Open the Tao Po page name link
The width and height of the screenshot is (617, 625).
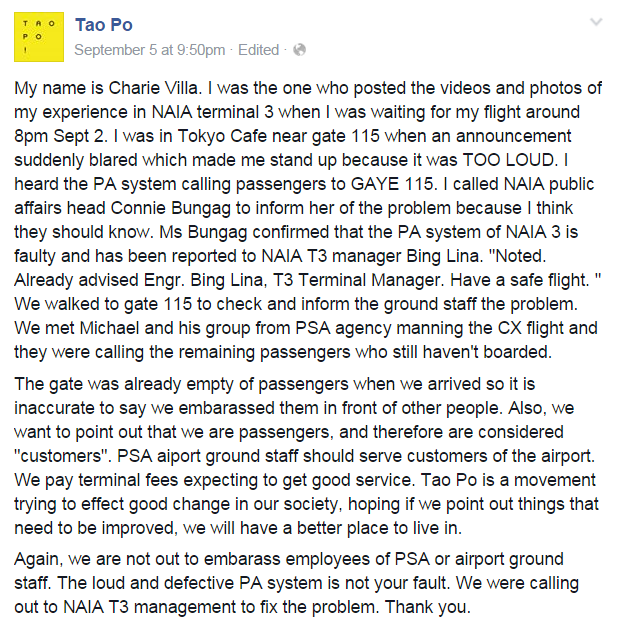coord(104,25)
